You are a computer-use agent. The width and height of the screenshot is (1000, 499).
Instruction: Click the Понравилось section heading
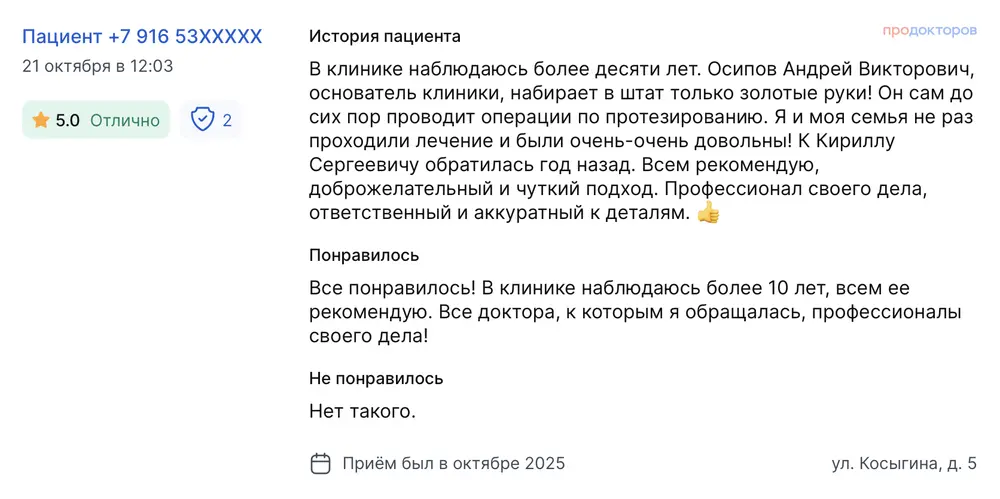364,255
